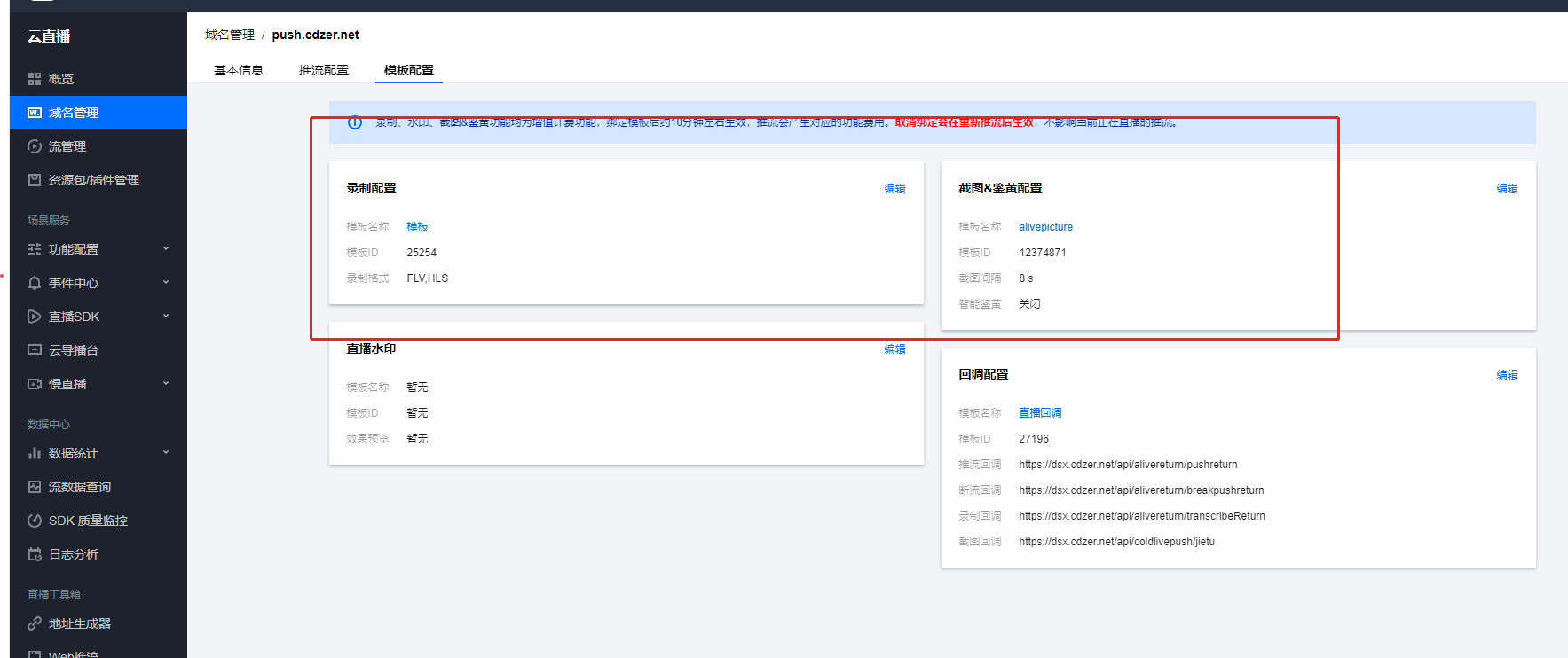Expand the 慢直播 menu chevron
Screen dimensions: 1568x658
coord(166,384)
